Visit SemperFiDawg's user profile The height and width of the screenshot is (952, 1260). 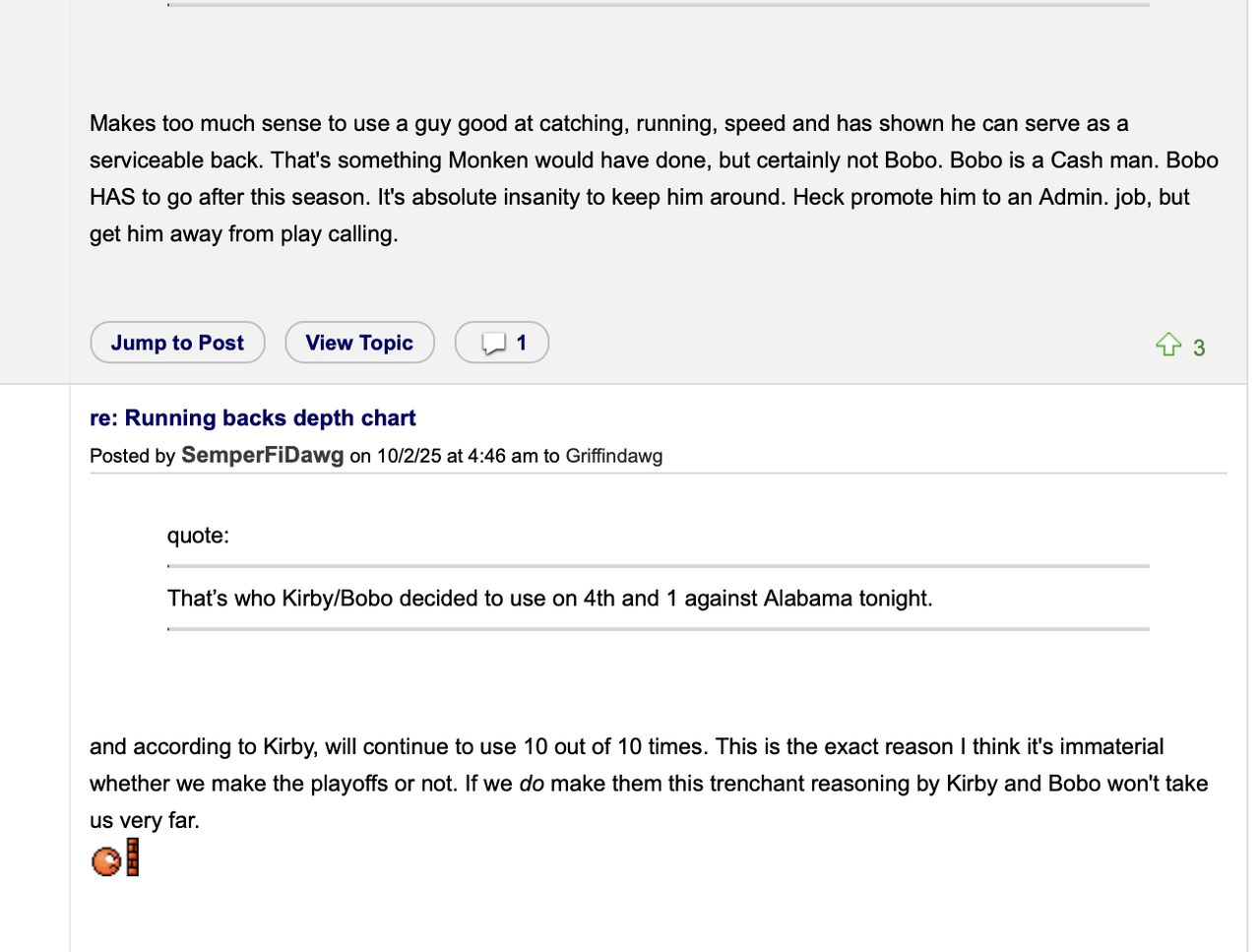(x=262, y=455)
